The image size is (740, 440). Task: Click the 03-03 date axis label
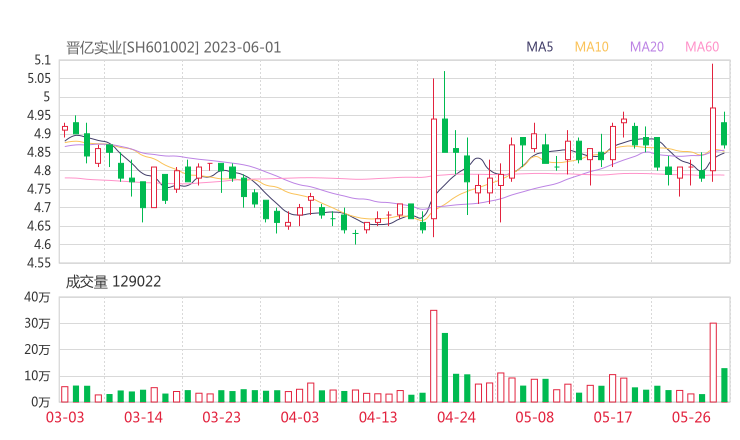tap(65, 417)
